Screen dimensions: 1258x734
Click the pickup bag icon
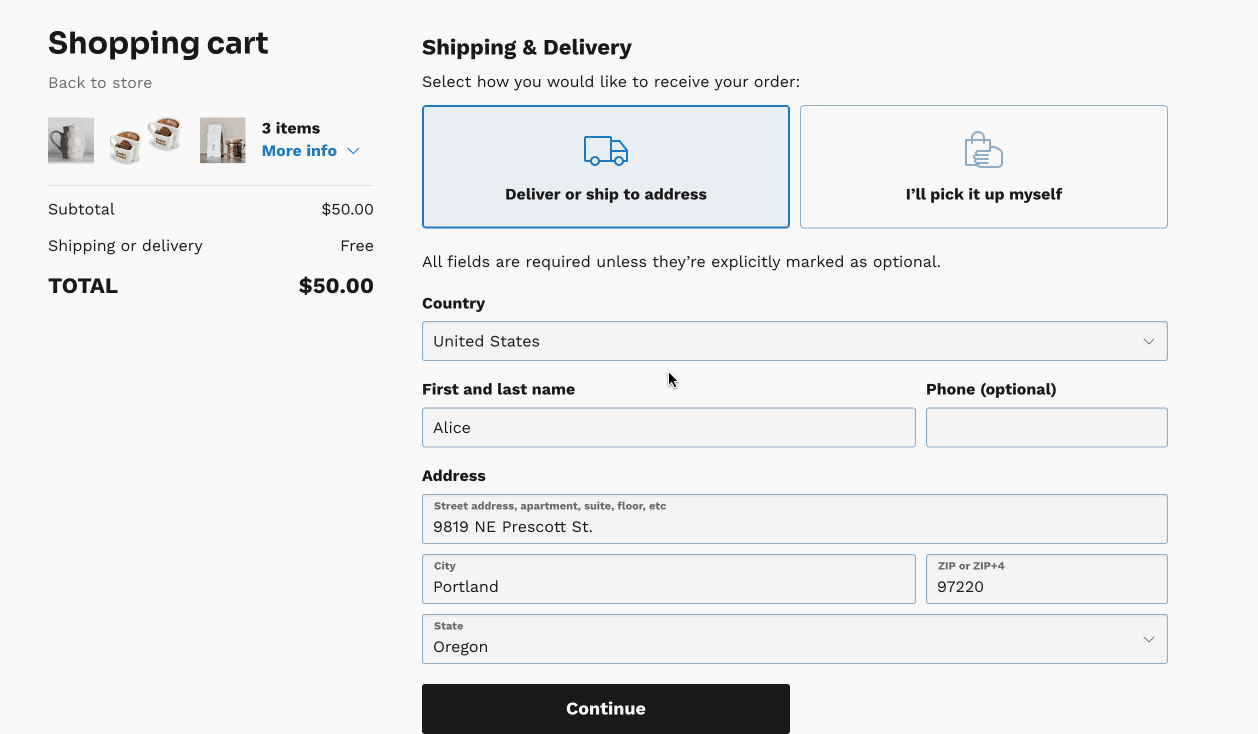point(983,149)
